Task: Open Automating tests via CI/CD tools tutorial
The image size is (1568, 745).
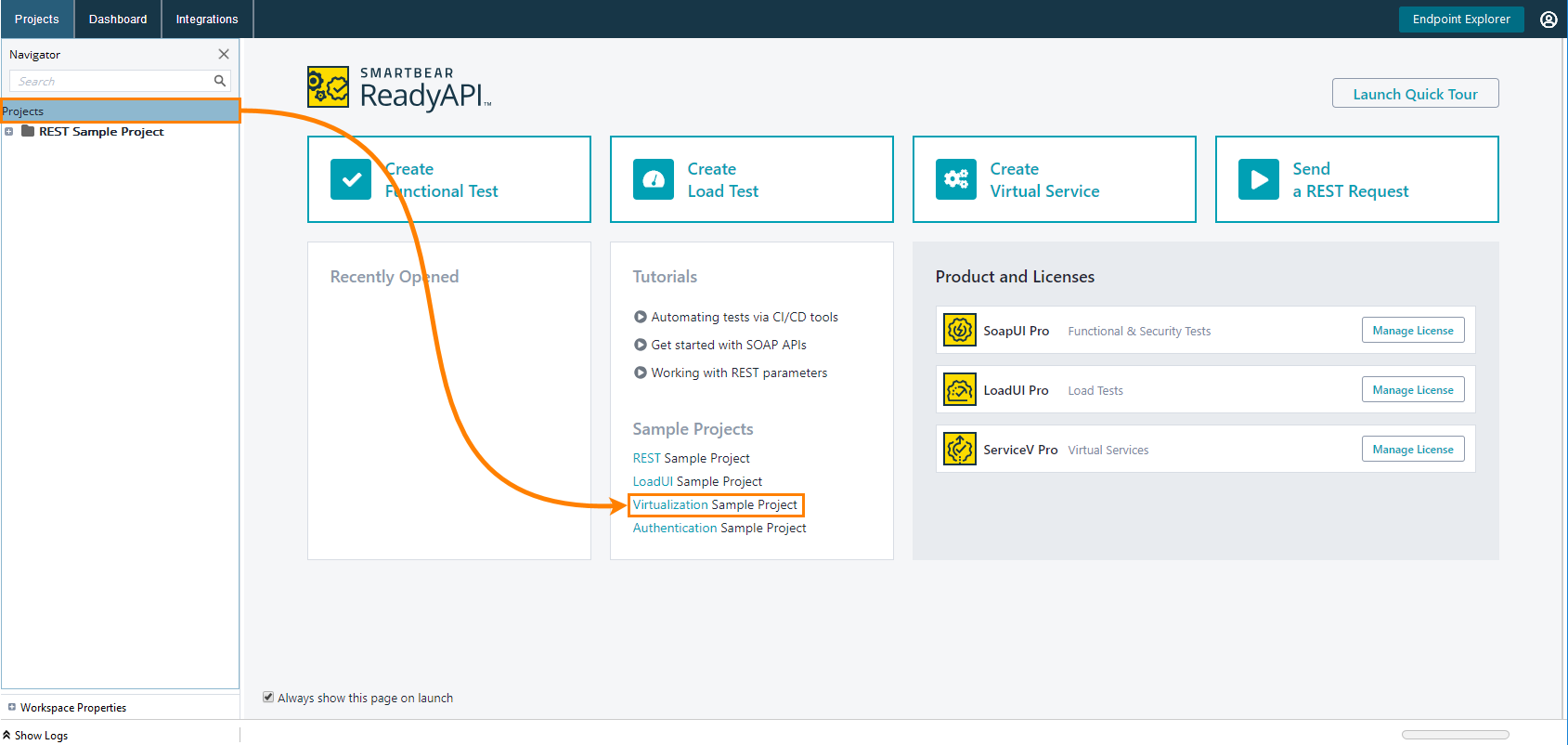Action: pyautogui.click(x=745, y=317)
